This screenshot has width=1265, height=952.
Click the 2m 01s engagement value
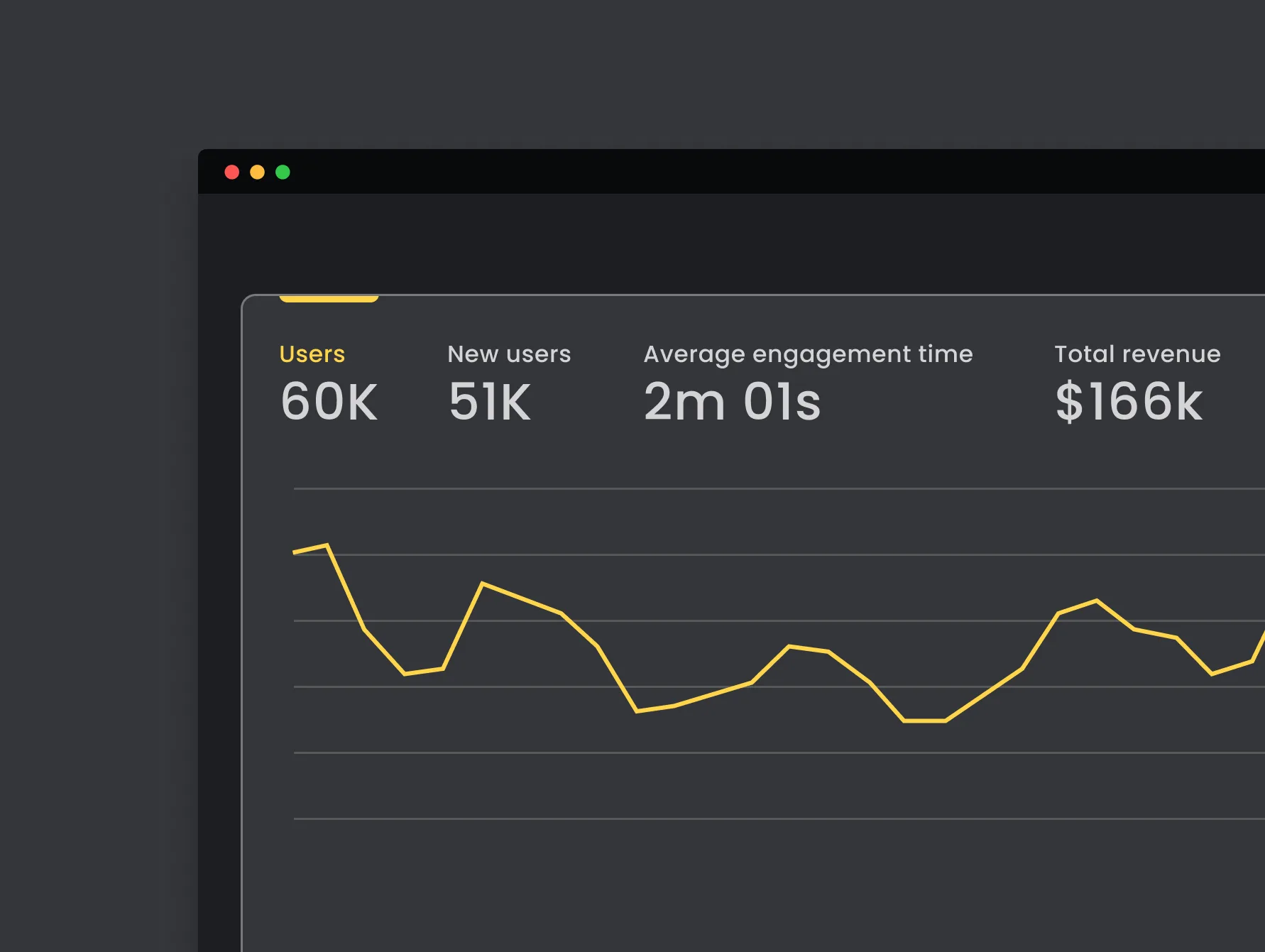click(732, 402)
